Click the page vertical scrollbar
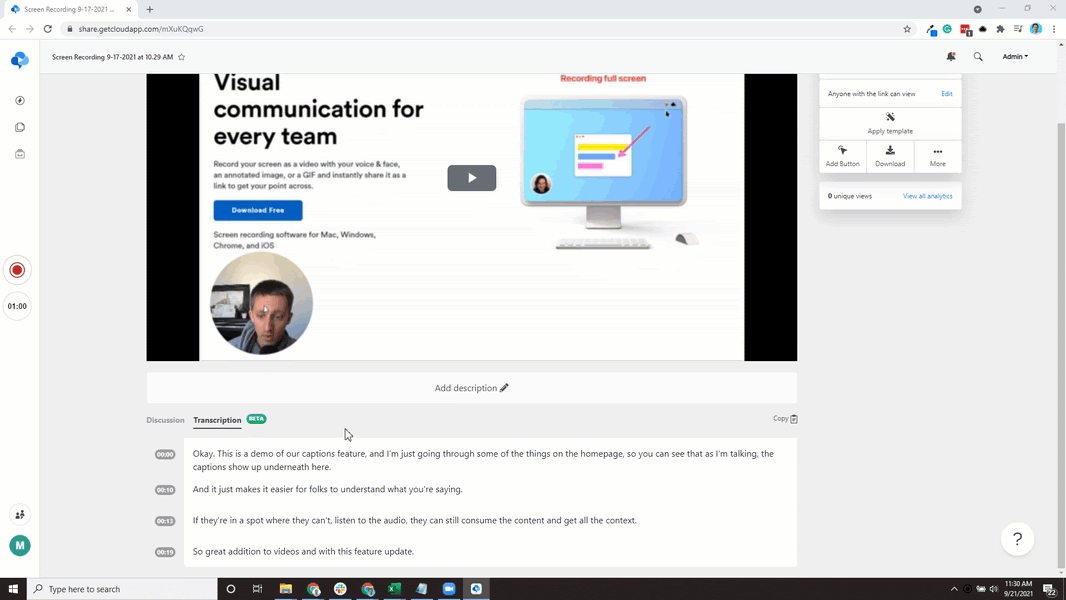This screenshot has height=600, width=1066. pyautogui.click(x=1061, y=347)
